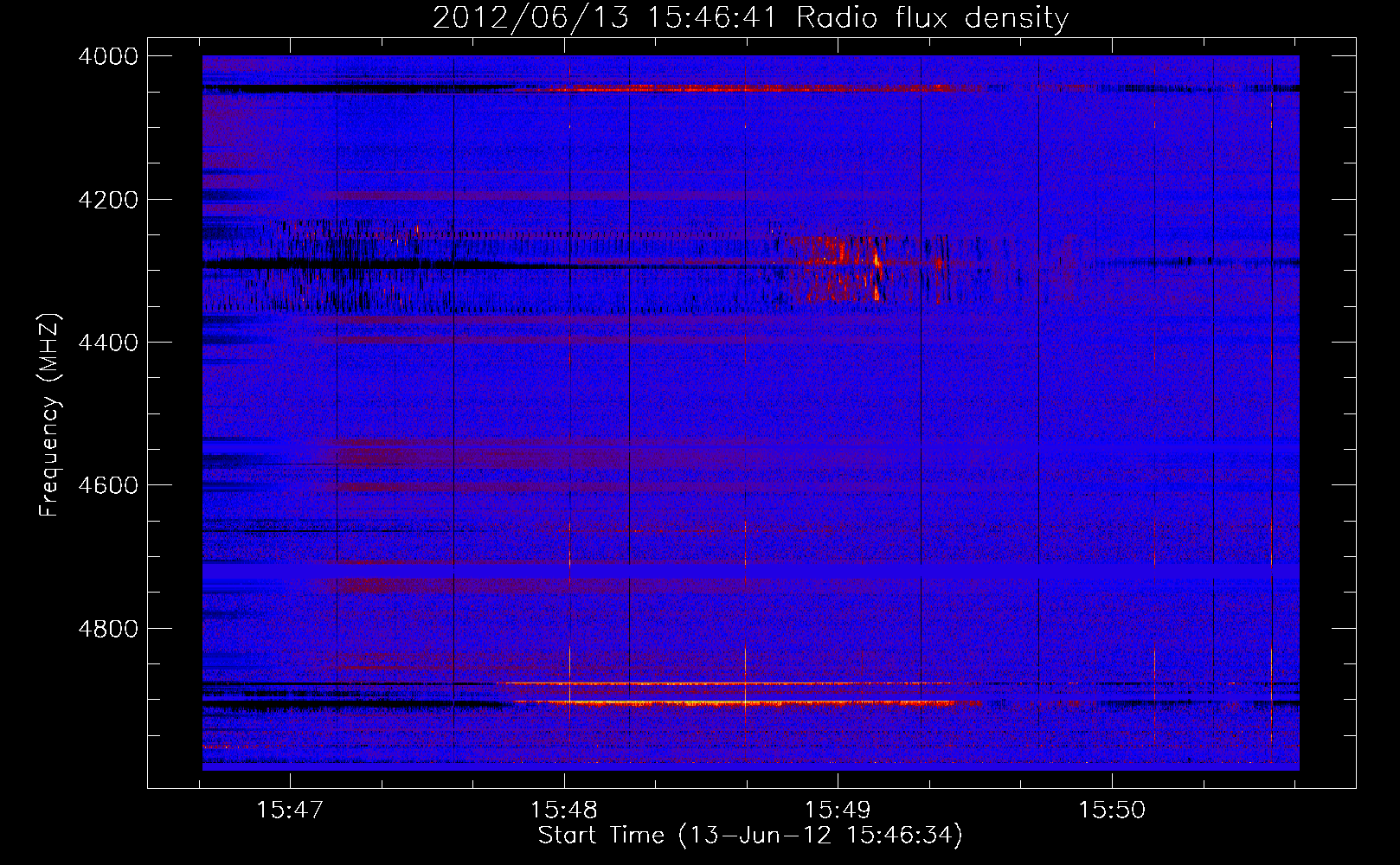The width and height of the screenshot is (1400, 865).
Task: Select the 'Frequency (MHZ)' y-axis label
Action: point(49,415)
